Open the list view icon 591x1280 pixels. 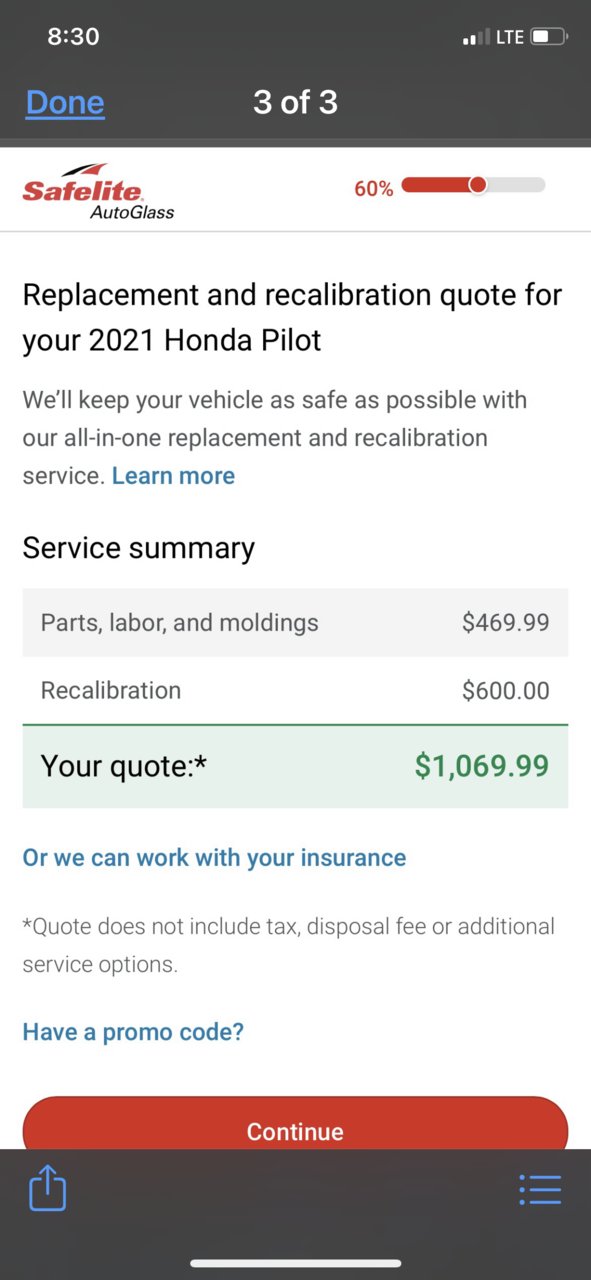(x=540, y=1189)
